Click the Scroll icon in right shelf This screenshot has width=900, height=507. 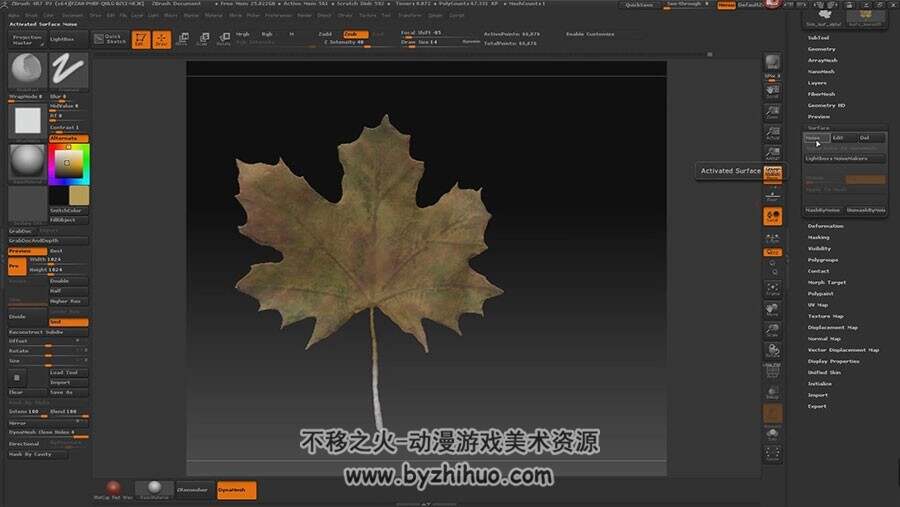(773, 91)
